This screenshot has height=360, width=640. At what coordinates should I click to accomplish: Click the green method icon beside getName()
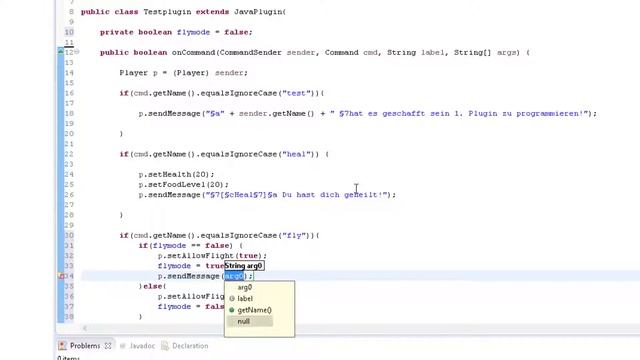[232, 310]
